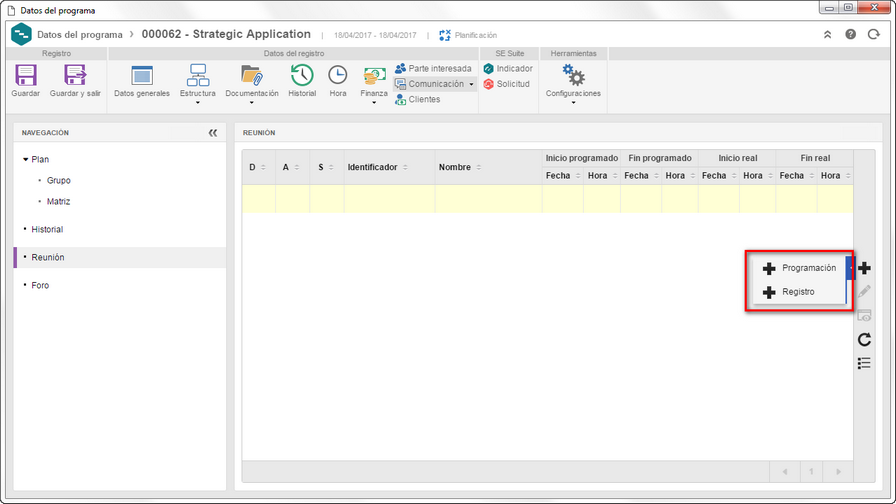The image size is (896, 504).
Task: Click the plus add button beside grid
Action: (865, 268)
